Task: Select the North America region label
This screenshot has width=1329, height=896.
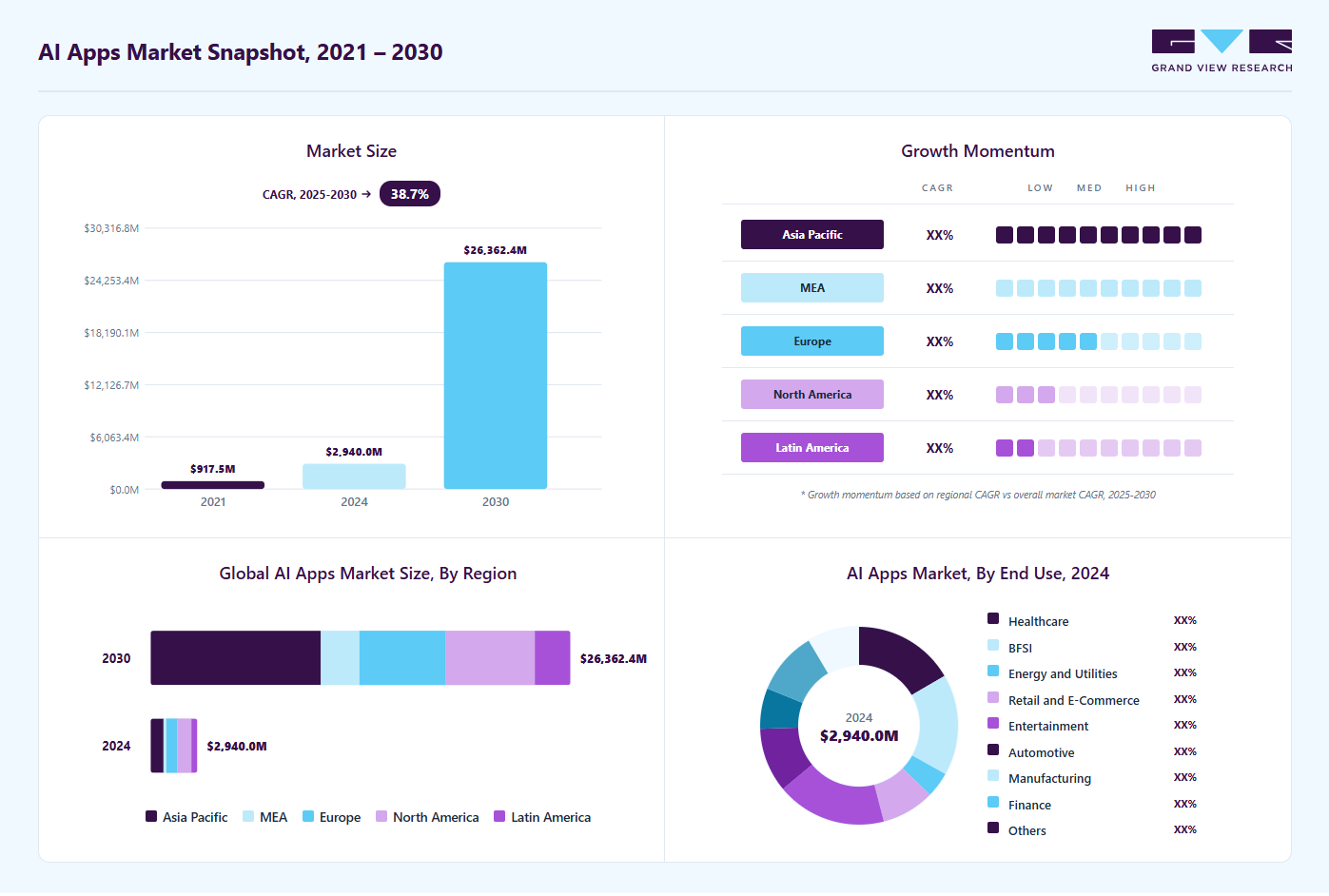Action: (812, 395)
